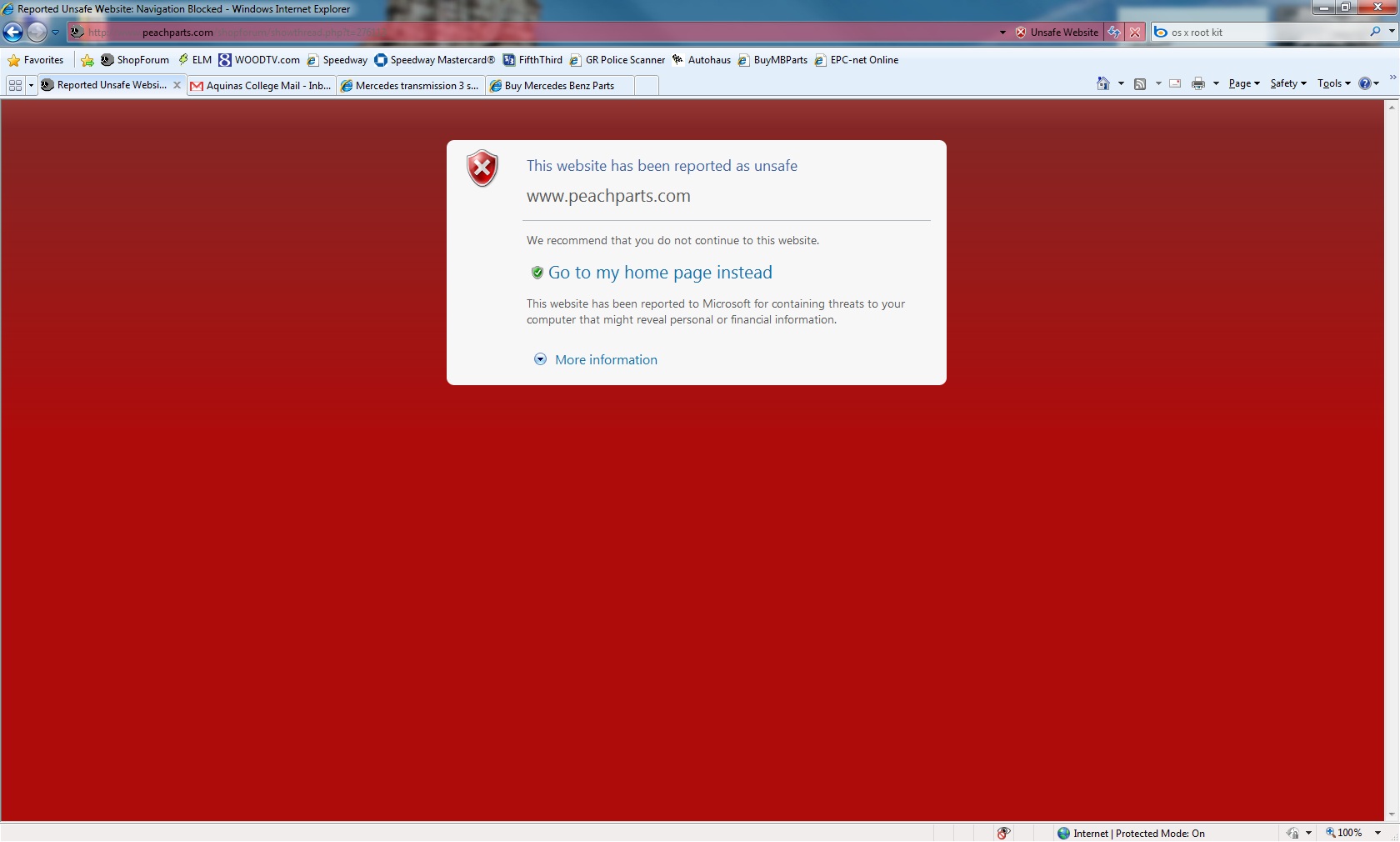Click the Bing search provider icon

(1161, 33)
